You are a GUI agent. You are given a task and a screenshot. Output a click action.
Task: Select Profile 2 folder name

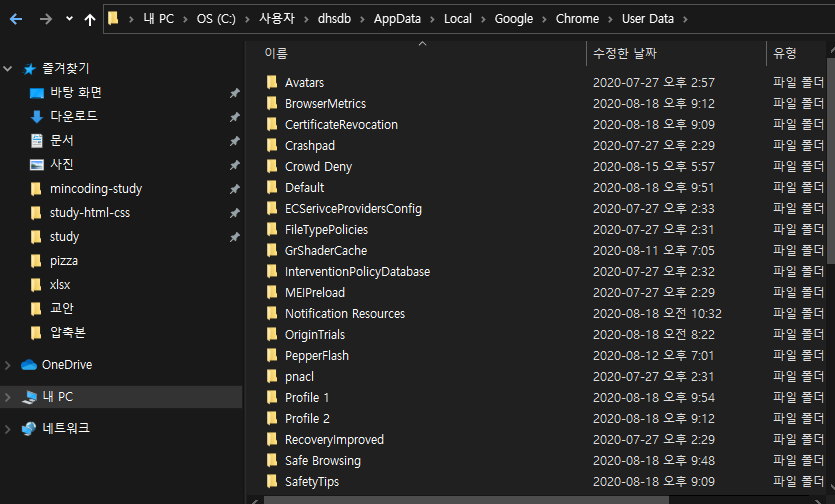click(x=307, y=419)
